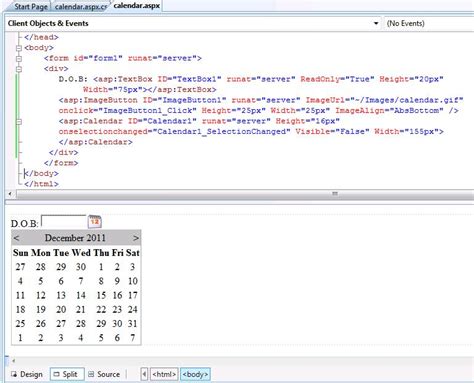Open the (No Events) dropdown

[x=429, y=23]
